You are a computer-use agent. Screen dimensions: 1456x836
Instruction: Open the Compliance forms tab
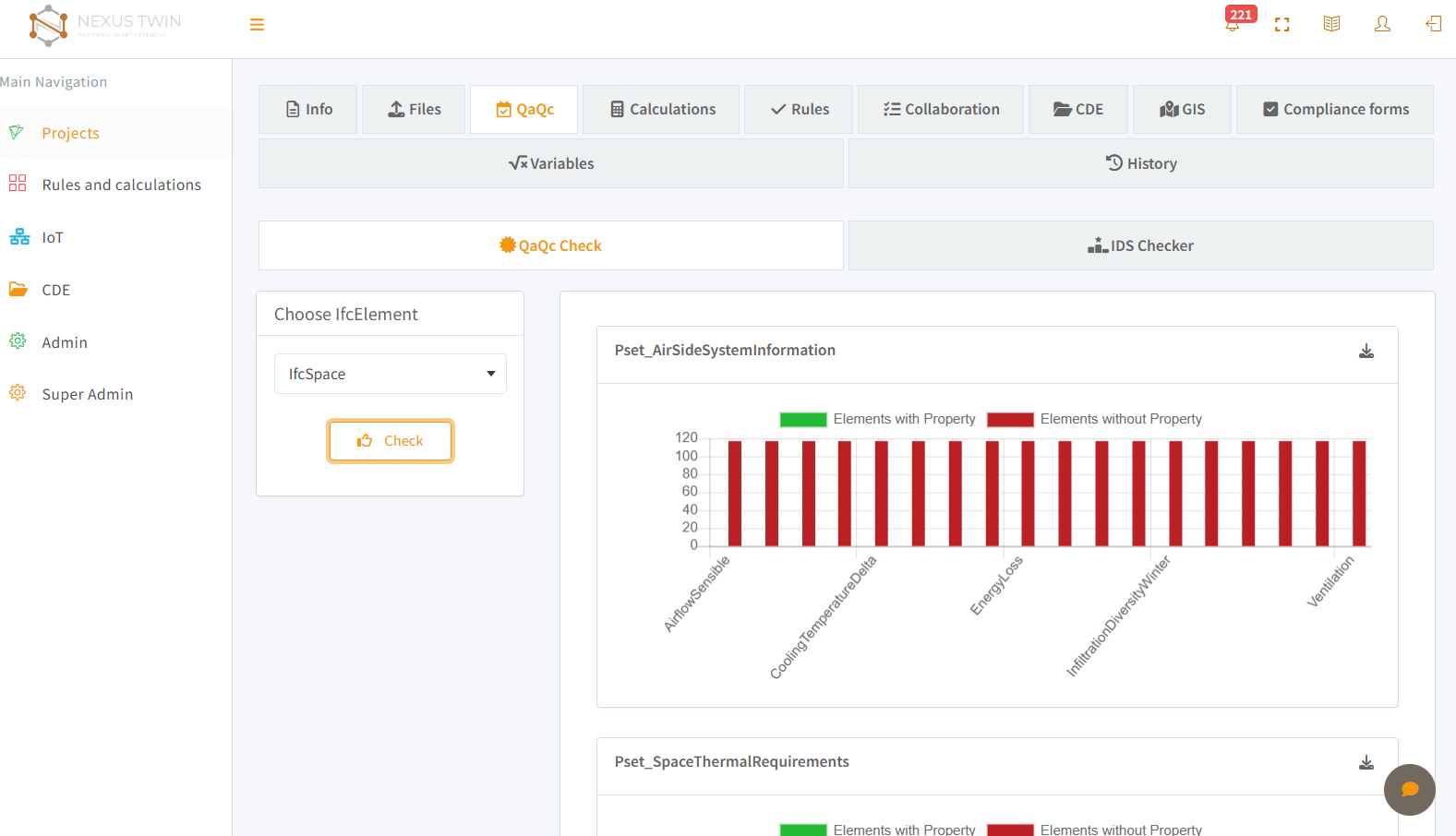(x=1335, y=110)
